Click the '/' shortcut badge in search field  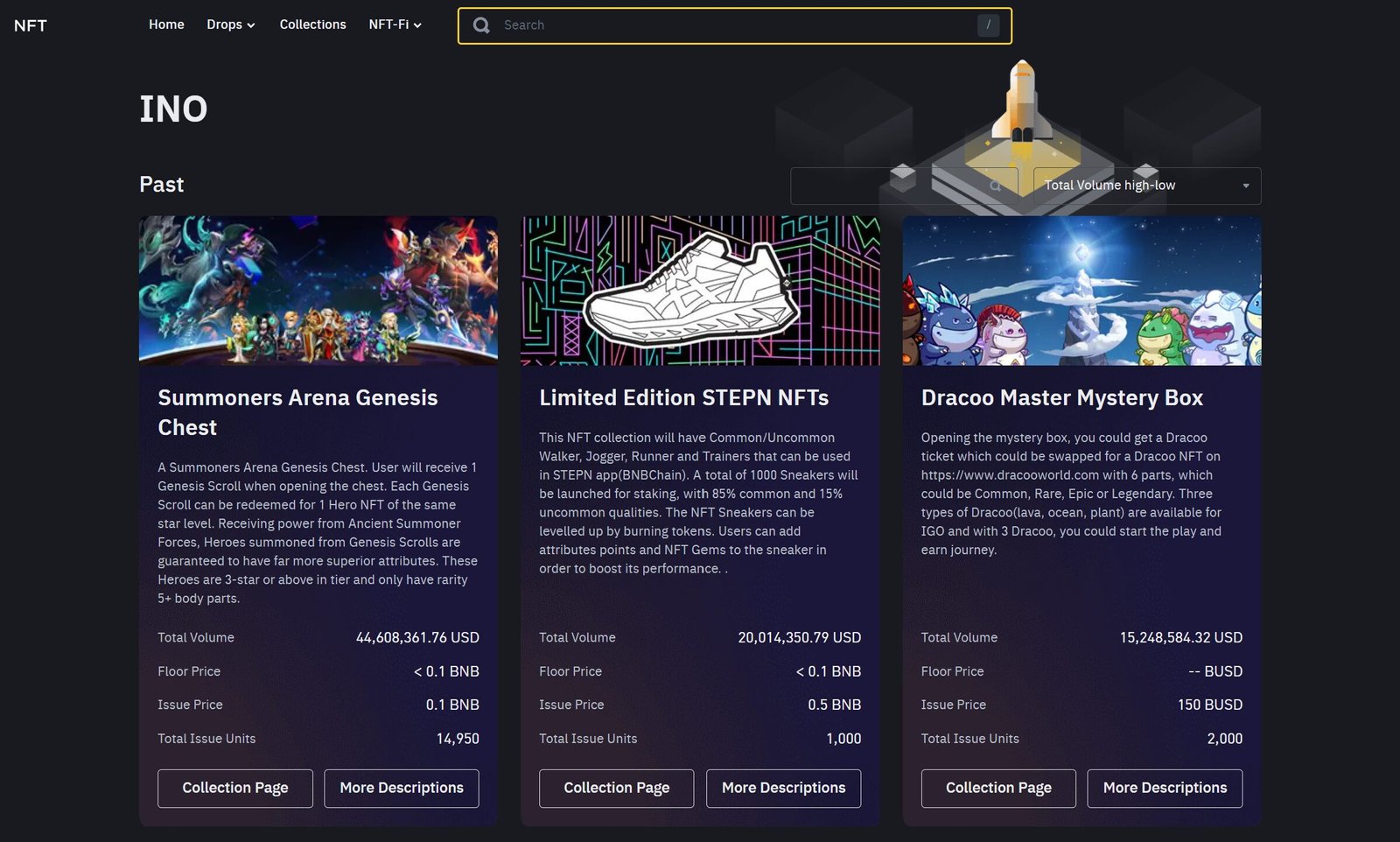(988, 25)
